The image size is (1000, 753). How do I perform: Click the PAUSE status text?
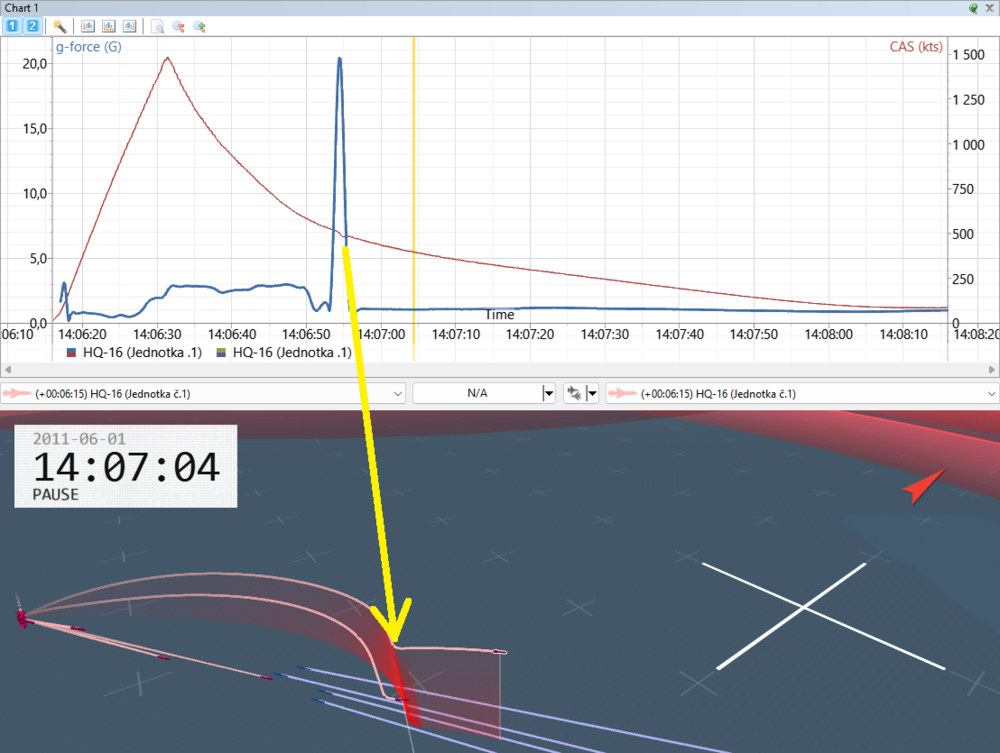[55, 495]
